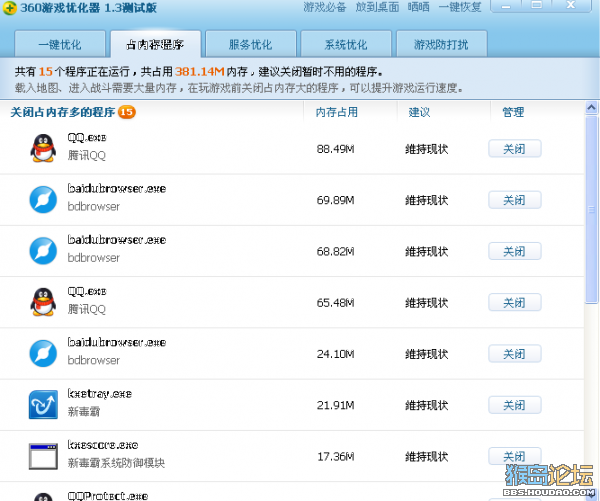
Task: Select the 占内存程序 tab
Action: coord(155,44)
